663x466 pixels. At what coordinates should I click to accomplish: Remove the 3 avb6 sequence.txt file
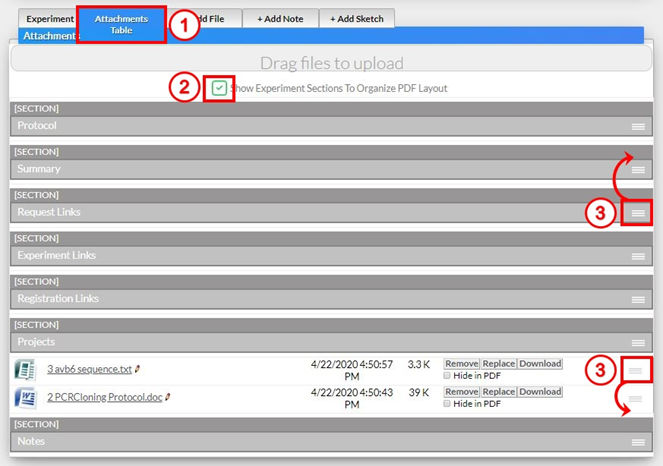(461, 364)
